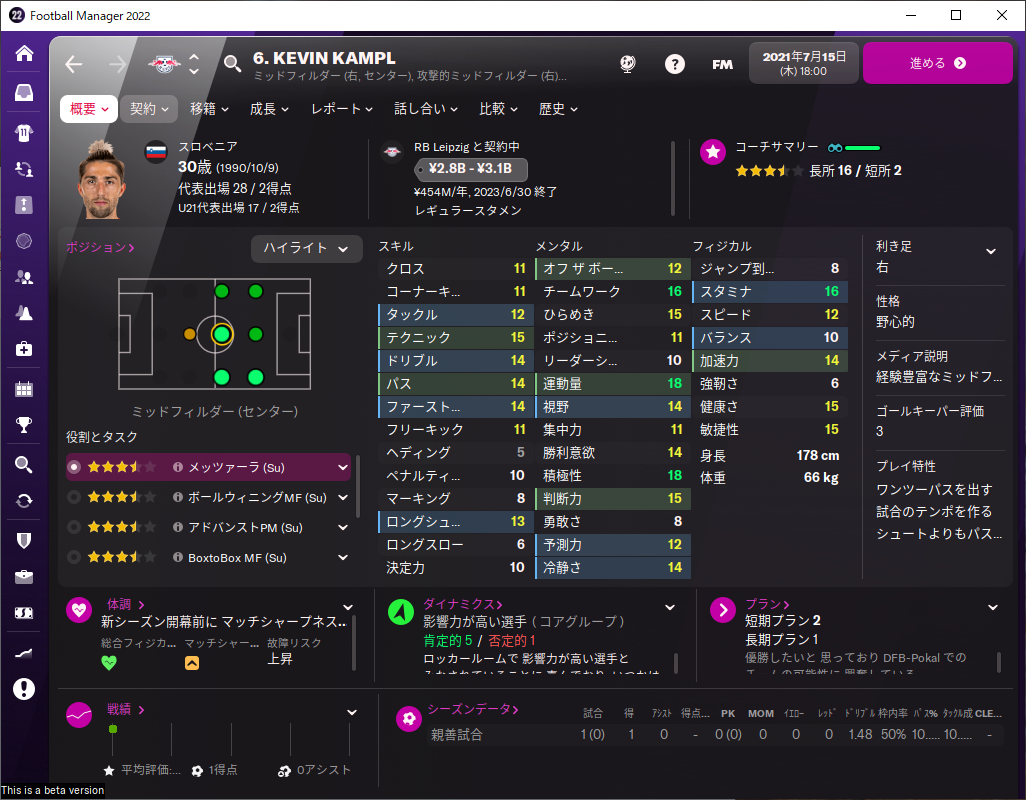Open the medical kit icon in sidebar
Viewport: 1026px width, 800px height.
[24, 349]
